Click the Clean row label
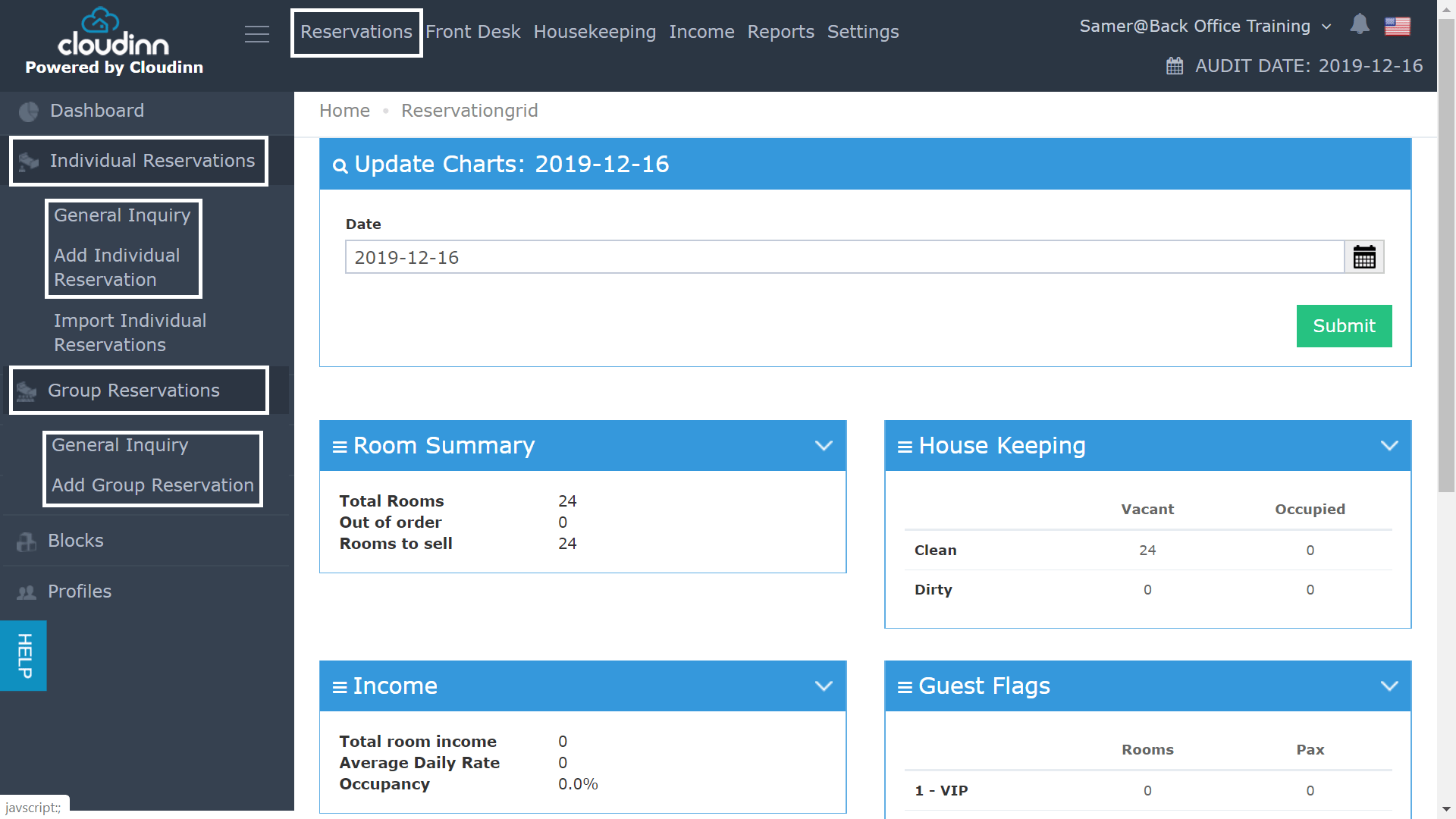Image resolution: width=1456 pixels, height=819 pixels. click(935, 551)
